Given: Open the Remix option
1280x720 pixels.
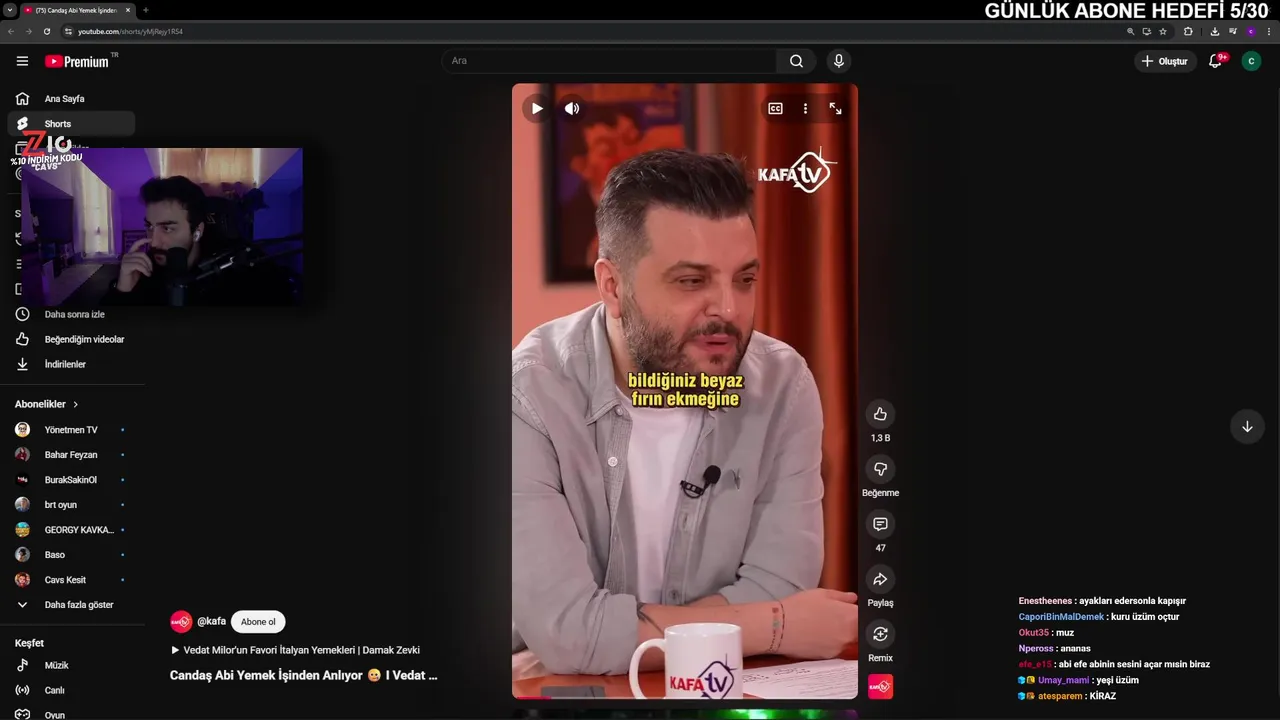Looking at the screenshot, I should click(x=880, y=634).
